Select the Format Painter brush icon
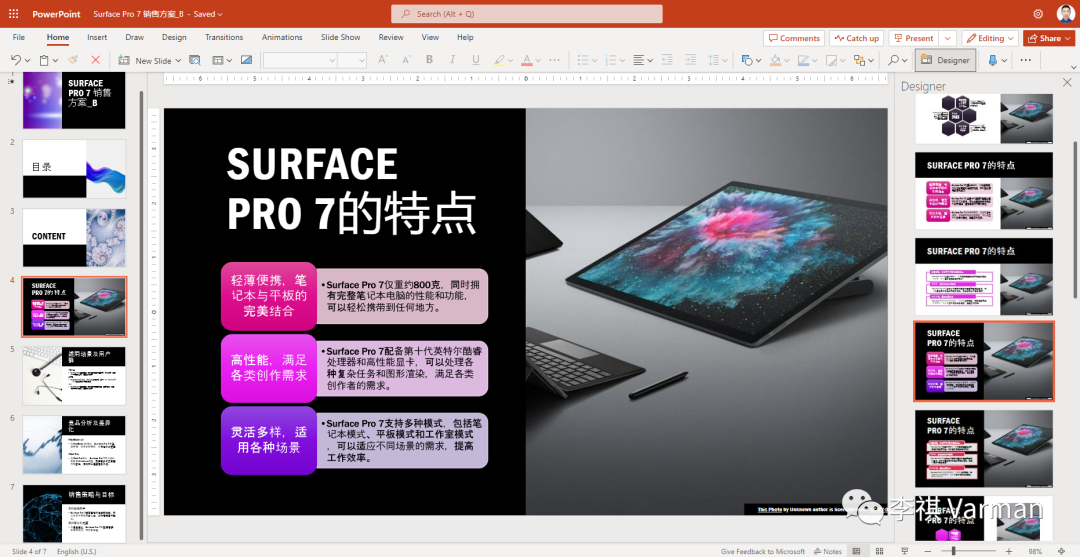The image size is (1080, 557). pos(73,61)
